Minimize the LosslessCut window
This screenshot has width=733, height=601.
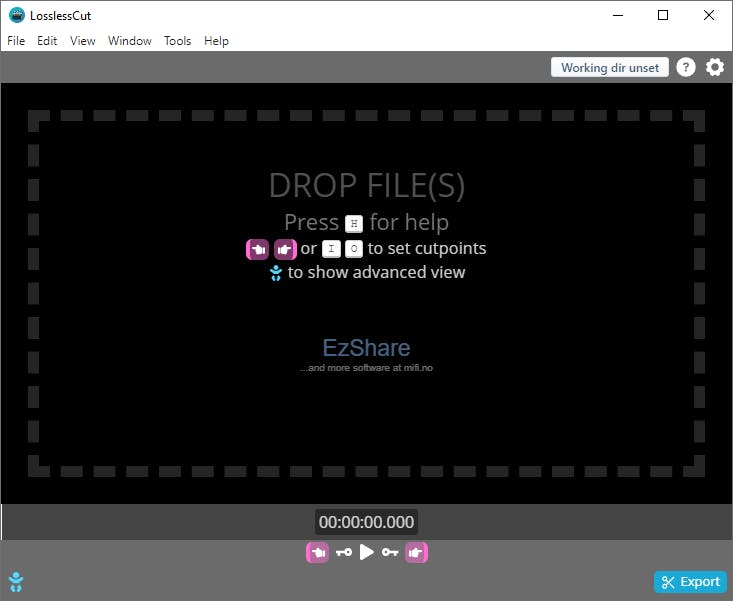pyautogui.click(x=618, y=15)
